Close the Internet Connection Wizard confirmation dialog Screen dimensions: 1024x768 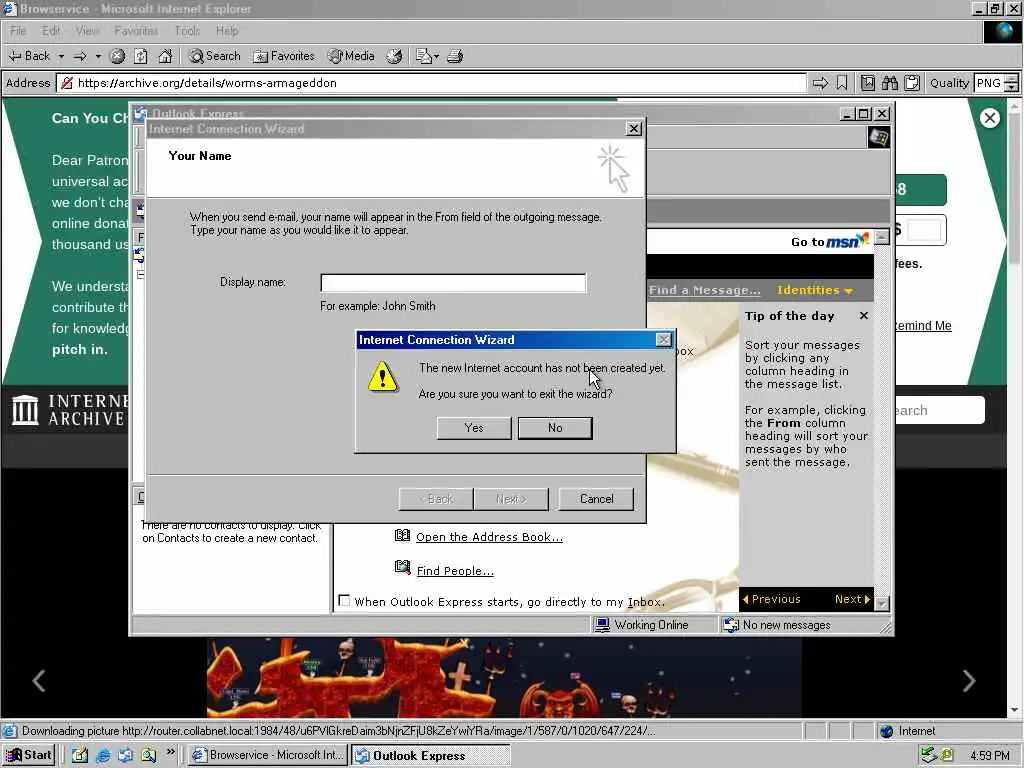(664, 340)
